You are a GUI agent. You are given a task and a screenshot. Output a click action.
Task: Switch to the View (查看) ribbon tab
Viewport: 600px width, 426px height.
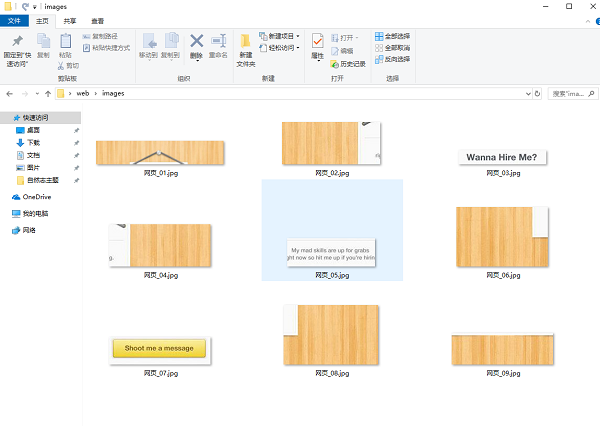pos(97,20)
